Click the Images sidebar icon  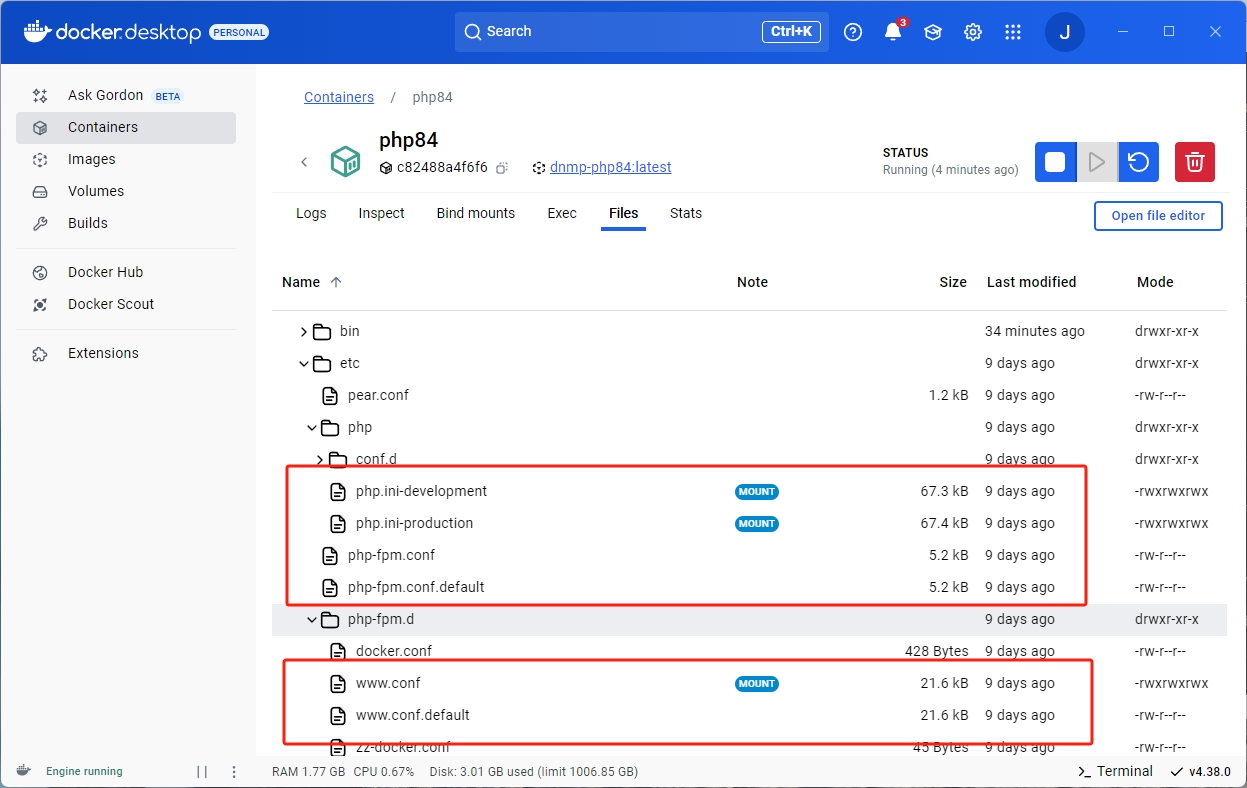(x=40, y=160)
